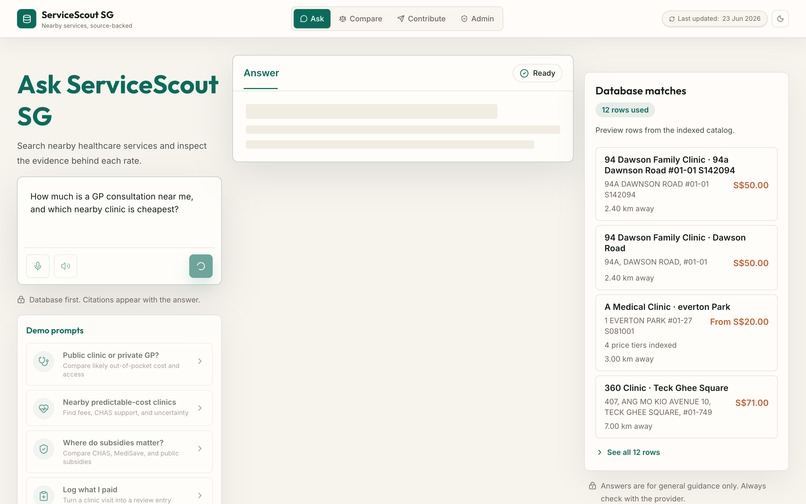Toggle dark mode with the moon icon

click(780, 19)
